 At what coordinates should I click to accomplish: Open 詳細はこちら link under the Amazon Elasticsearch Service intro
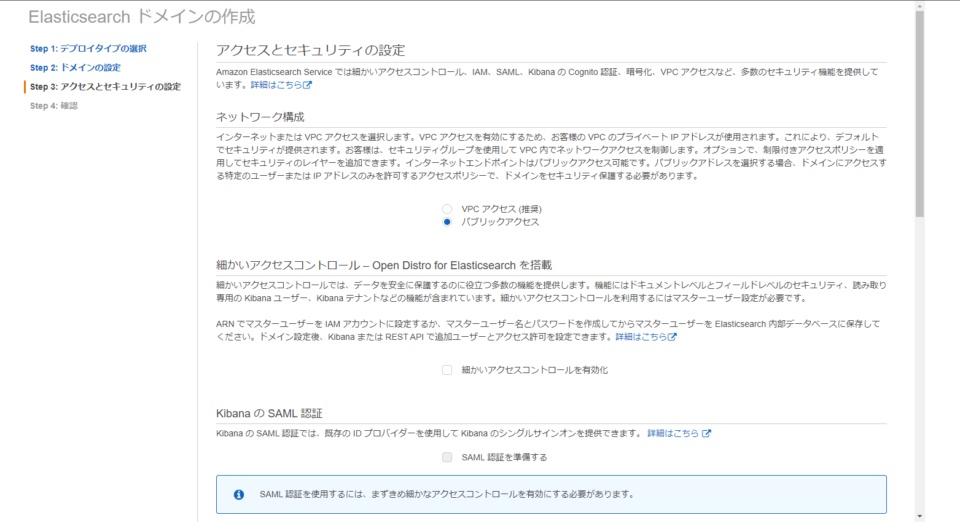276,85
